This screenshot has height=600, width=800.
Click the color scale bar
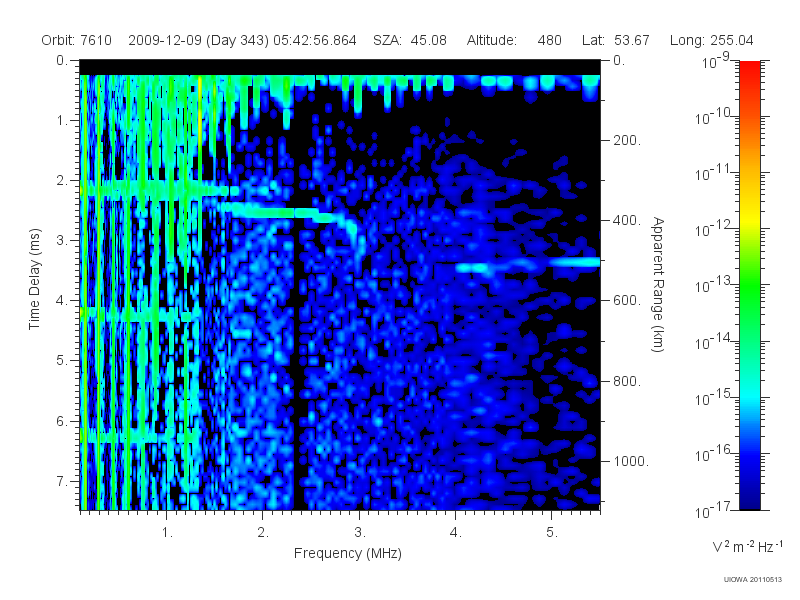750,285
